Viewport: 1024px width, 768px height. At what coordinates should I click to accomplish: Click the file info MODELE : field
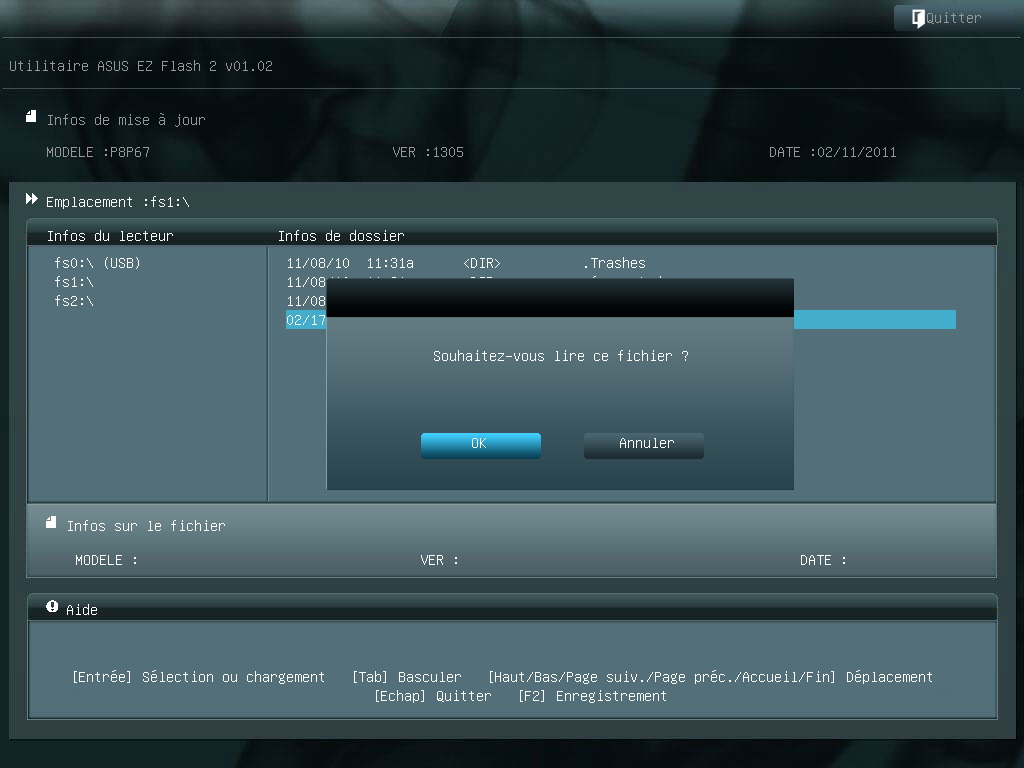106,560
